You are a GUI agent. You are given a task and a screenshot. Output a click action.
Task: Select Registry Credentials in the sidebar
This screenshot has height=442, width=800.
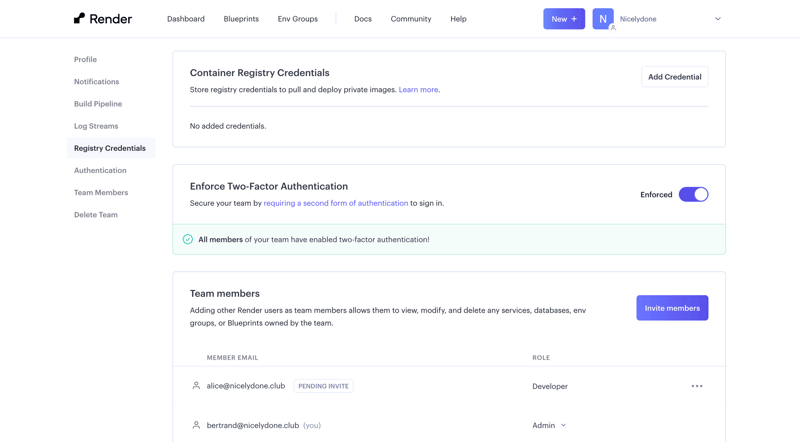(111, 148)
